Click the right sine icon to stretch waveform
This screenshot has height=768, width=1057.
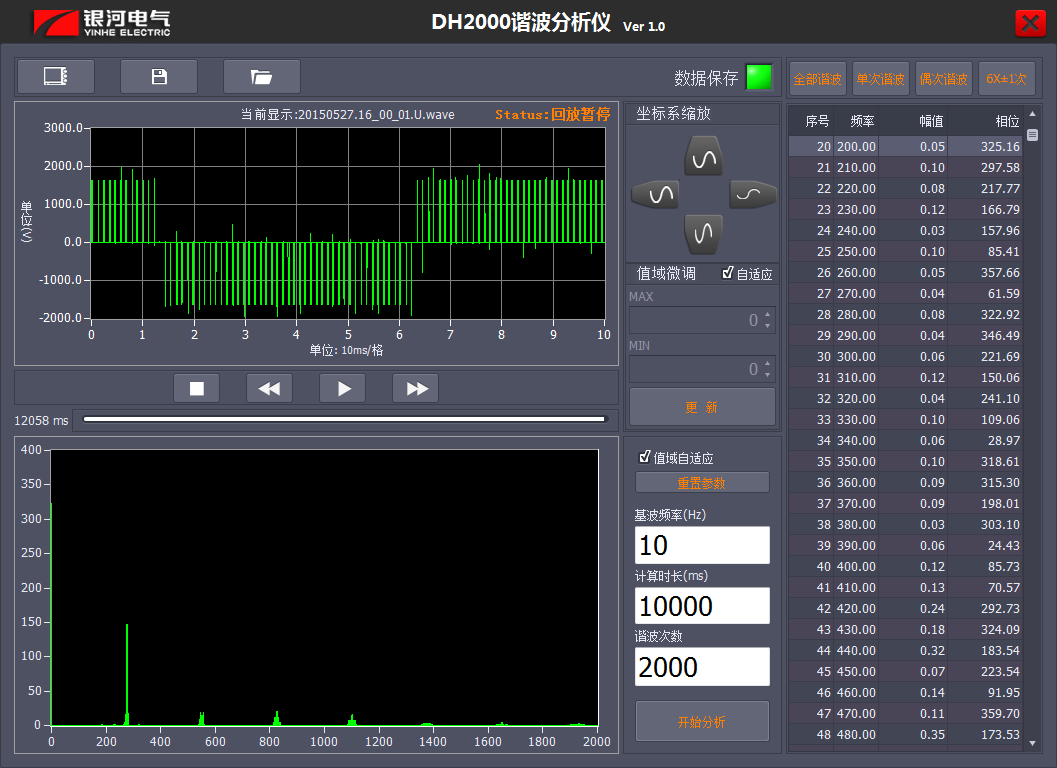(750, 194)
